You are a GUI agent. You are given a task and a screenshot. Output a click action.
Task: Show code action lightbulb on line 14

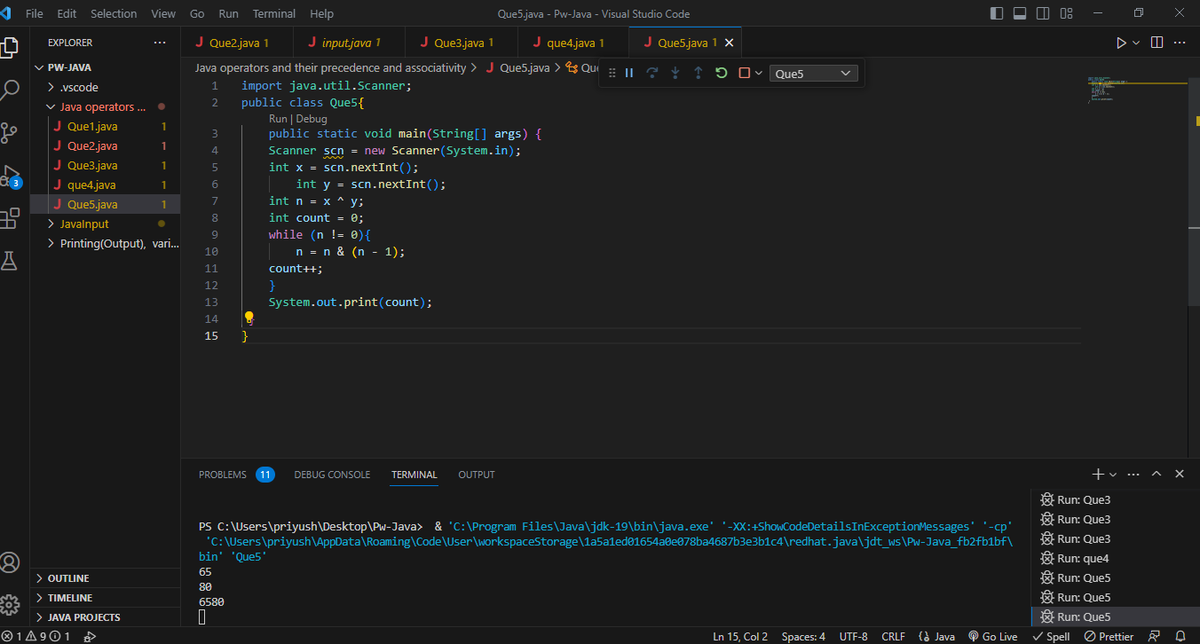tap(250, 319)
